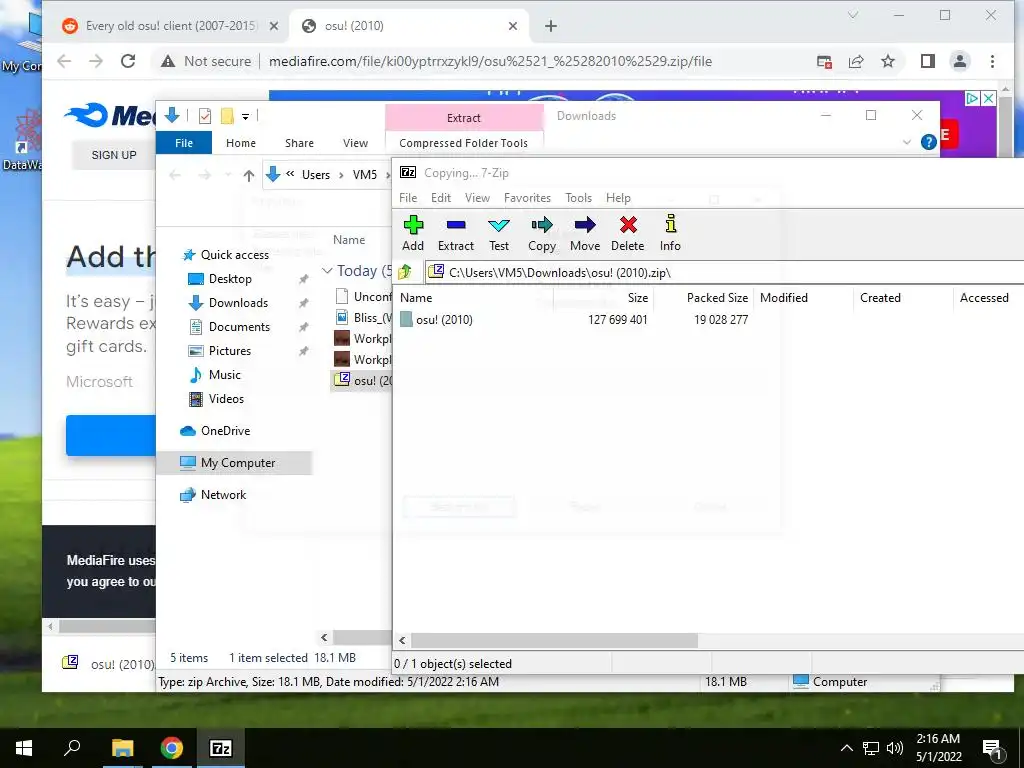Open Chrome three-dot menu

click(x=992, y=61)
